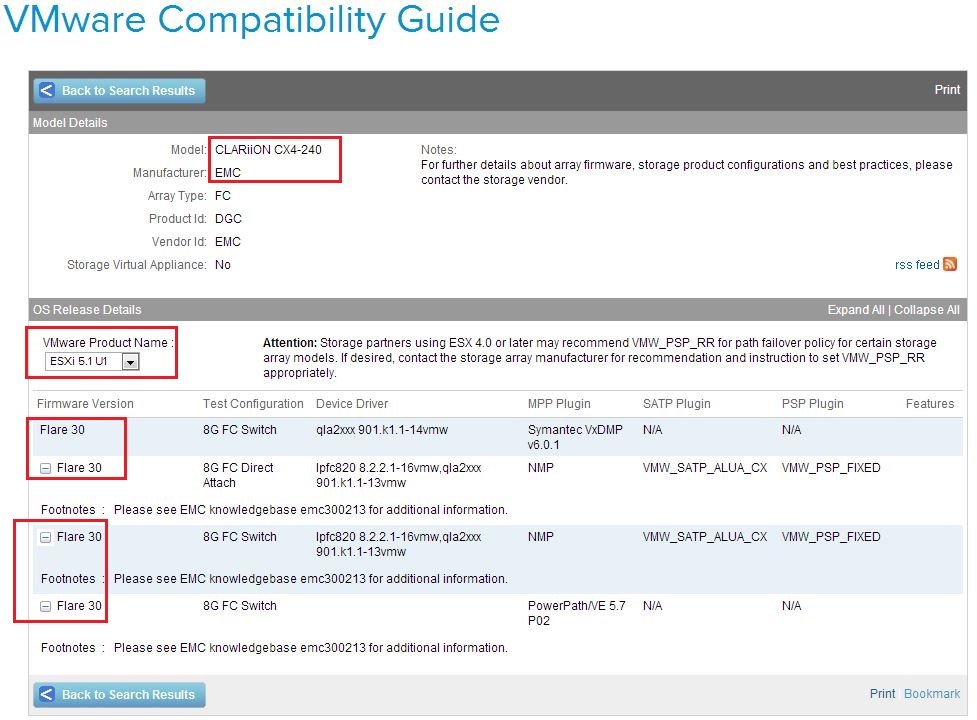Image resolution: width=977 pixels, height=720 pixels.
Task: Click the Bookmark link
Action: tap(932, 694)
